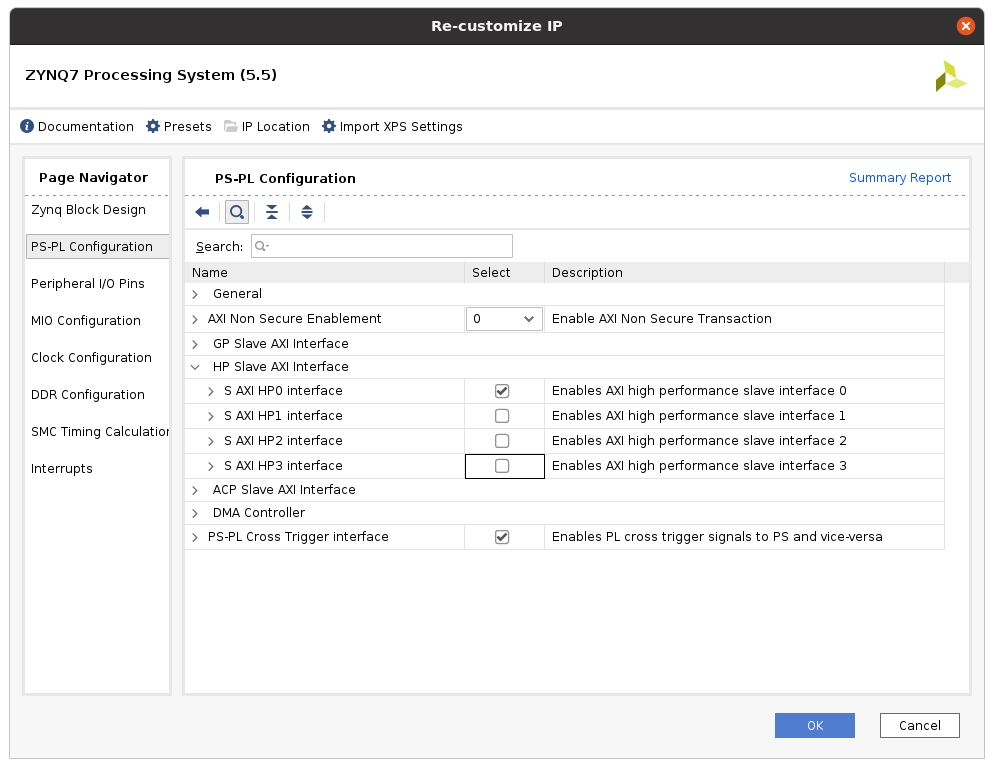This screenshot has height=768, width=994.
Task: Click 'Enables PL cross trigger signals' description
Action: (716, 537)
